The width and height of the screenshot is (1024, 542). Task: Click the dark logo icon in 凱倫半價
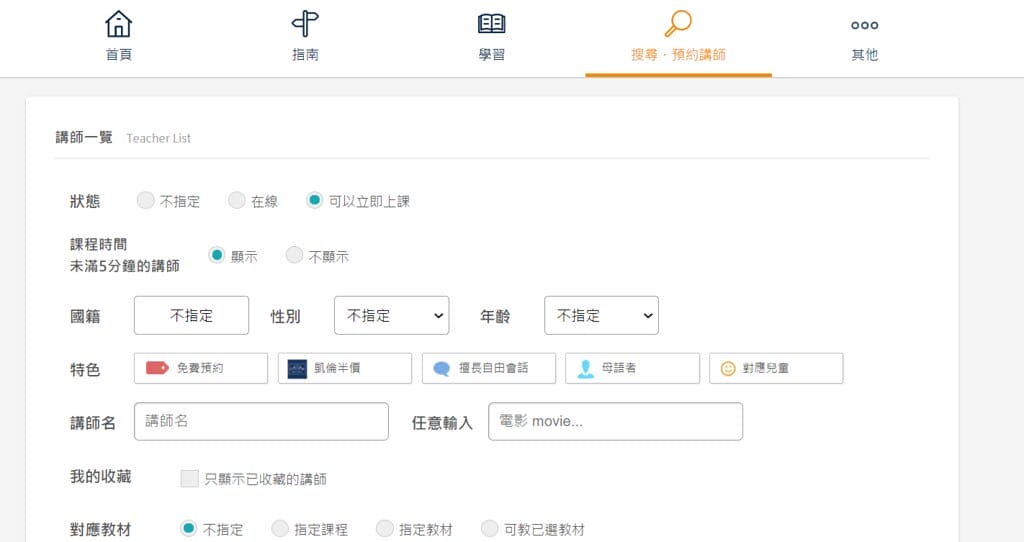[x=297, y=369]
